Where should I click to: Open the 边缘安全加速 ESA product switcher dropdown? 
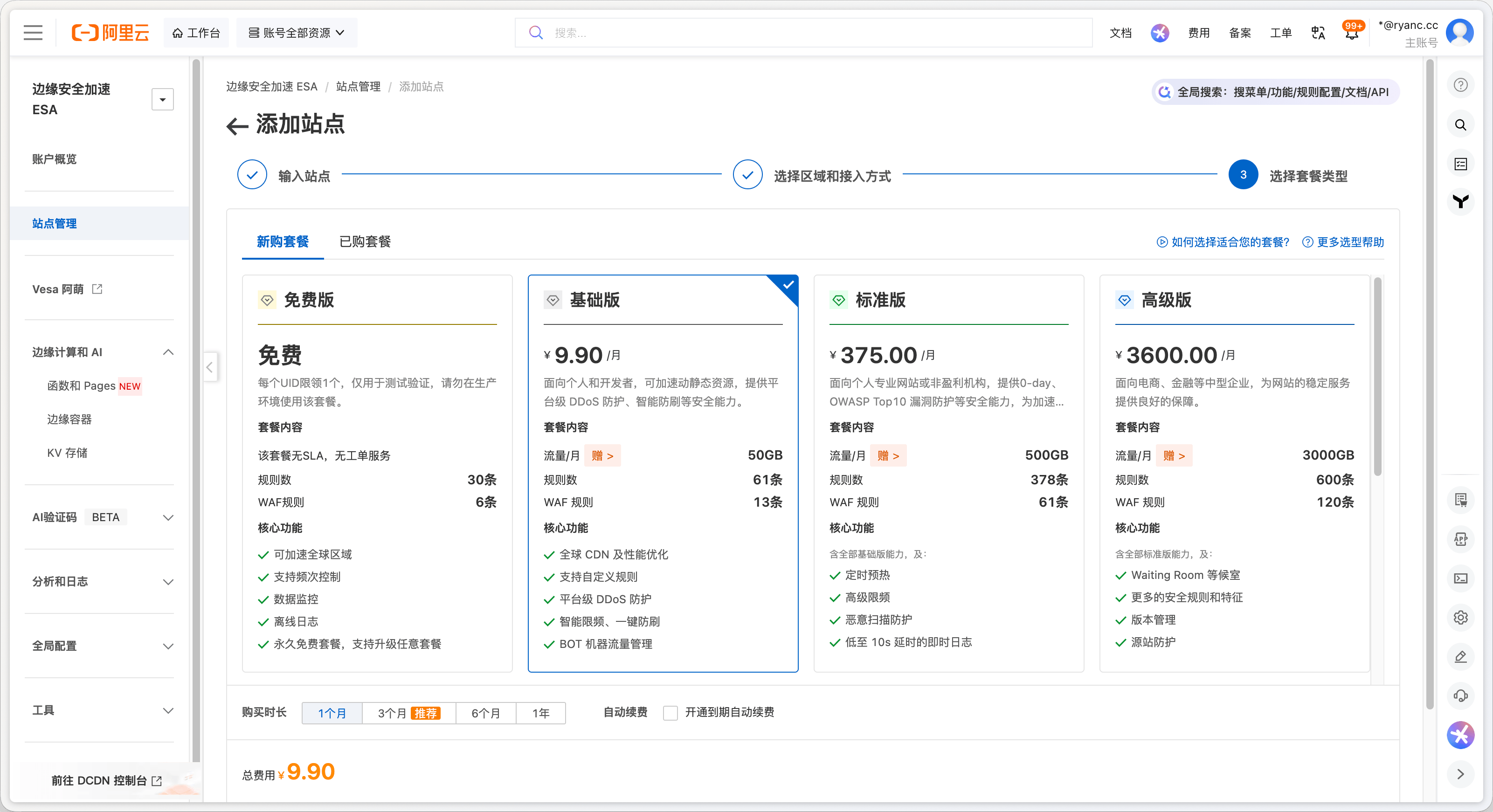[x=162, y=100]
